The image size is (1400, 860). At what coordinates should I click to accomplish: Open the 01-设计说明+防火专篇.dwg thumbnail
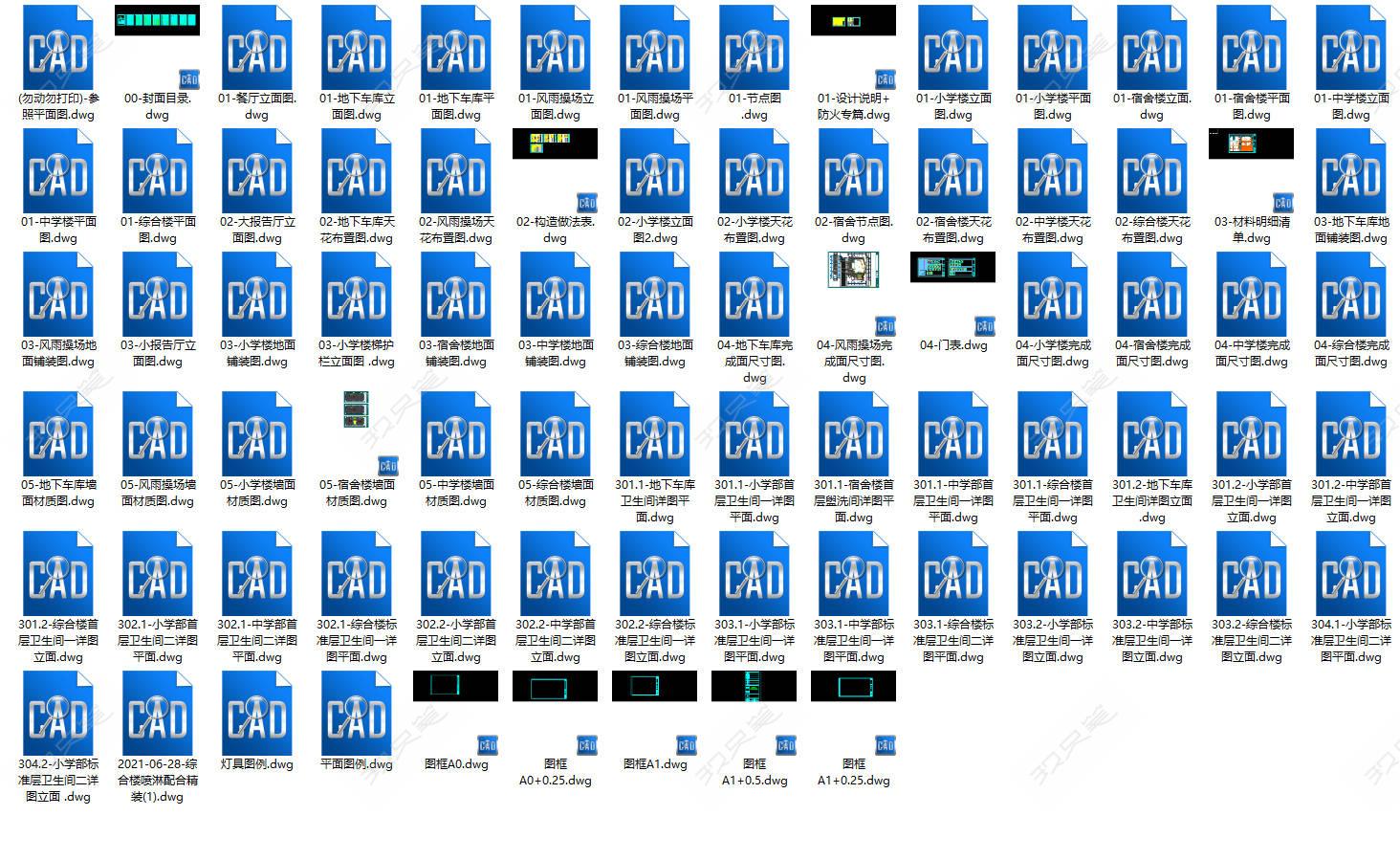pos(853,20)
